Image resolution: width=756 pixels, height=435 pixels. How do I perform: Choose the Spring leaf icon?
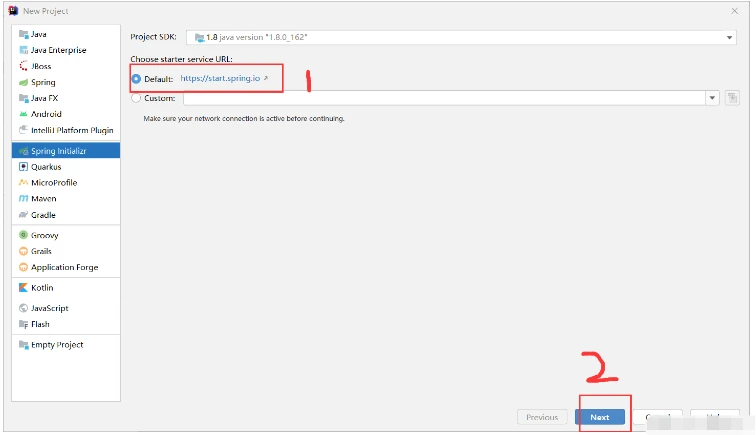point(23,82)
